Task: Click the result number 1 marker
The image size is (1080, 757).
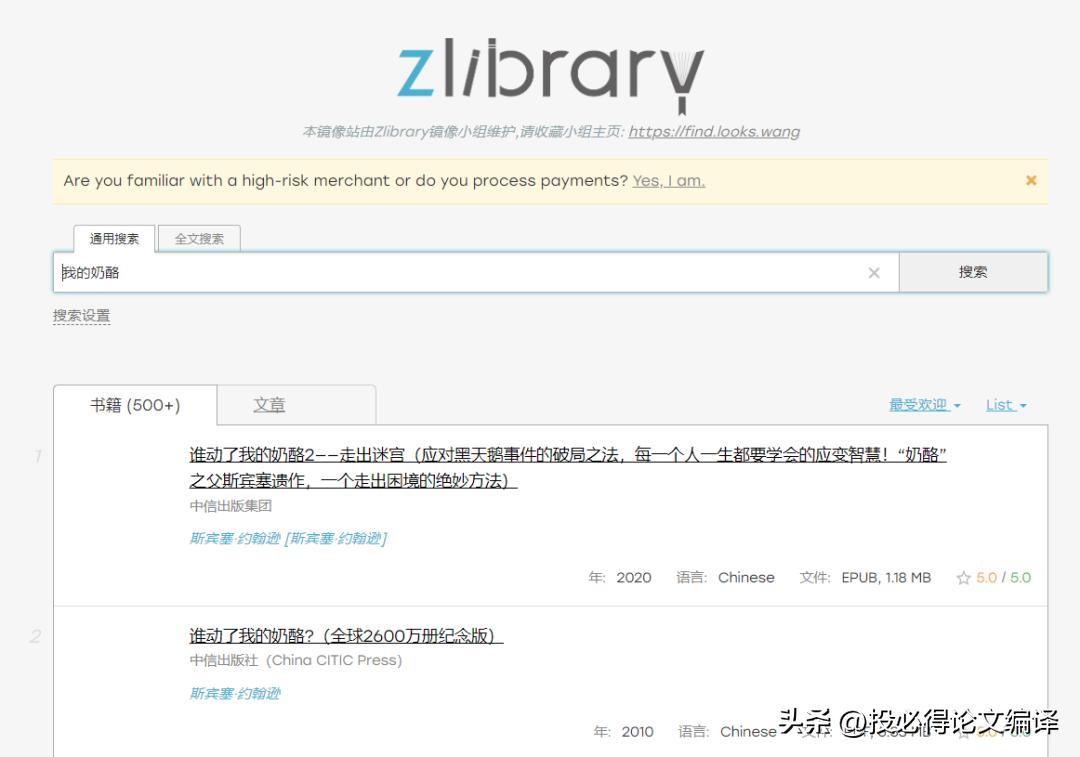Action: (x=37, y=456)
